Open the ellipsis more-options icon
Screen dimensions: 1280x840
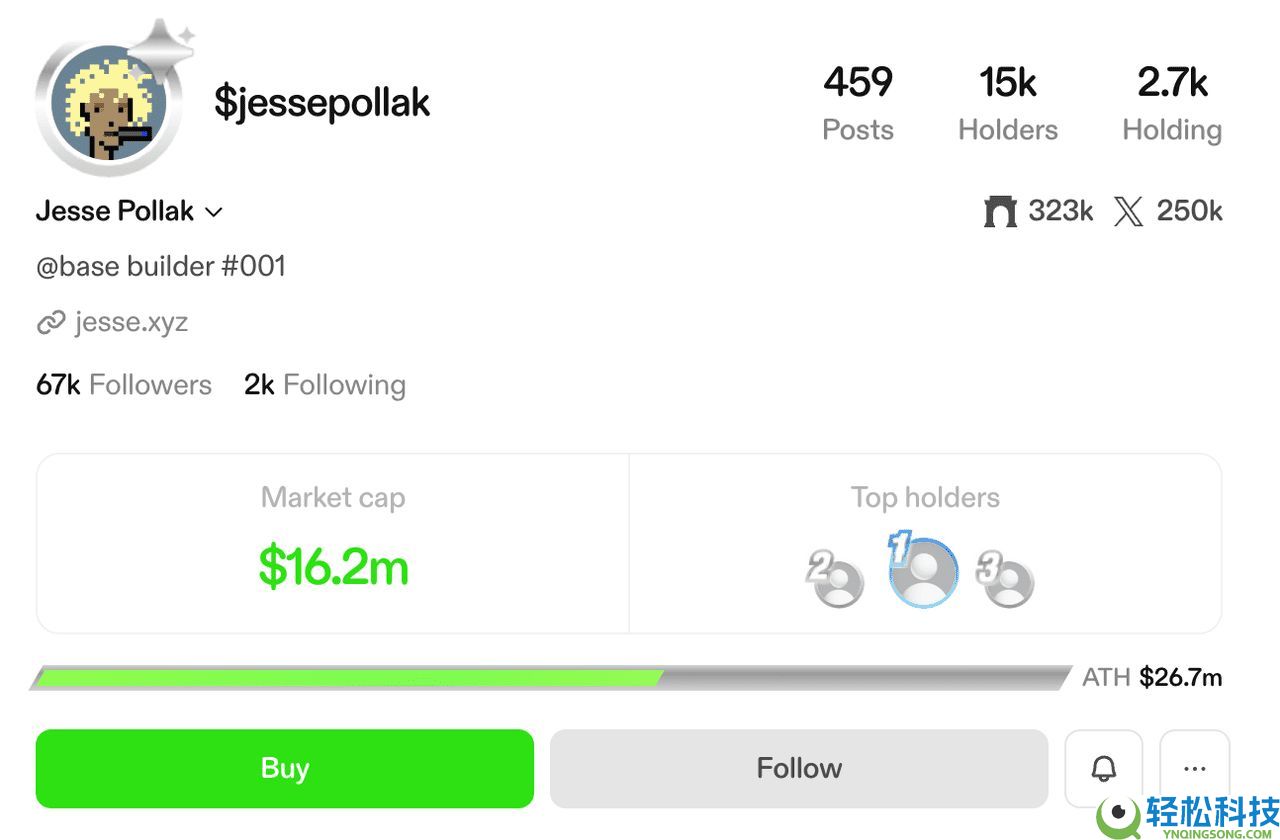pyautogui.click(x=1196, y=768)
